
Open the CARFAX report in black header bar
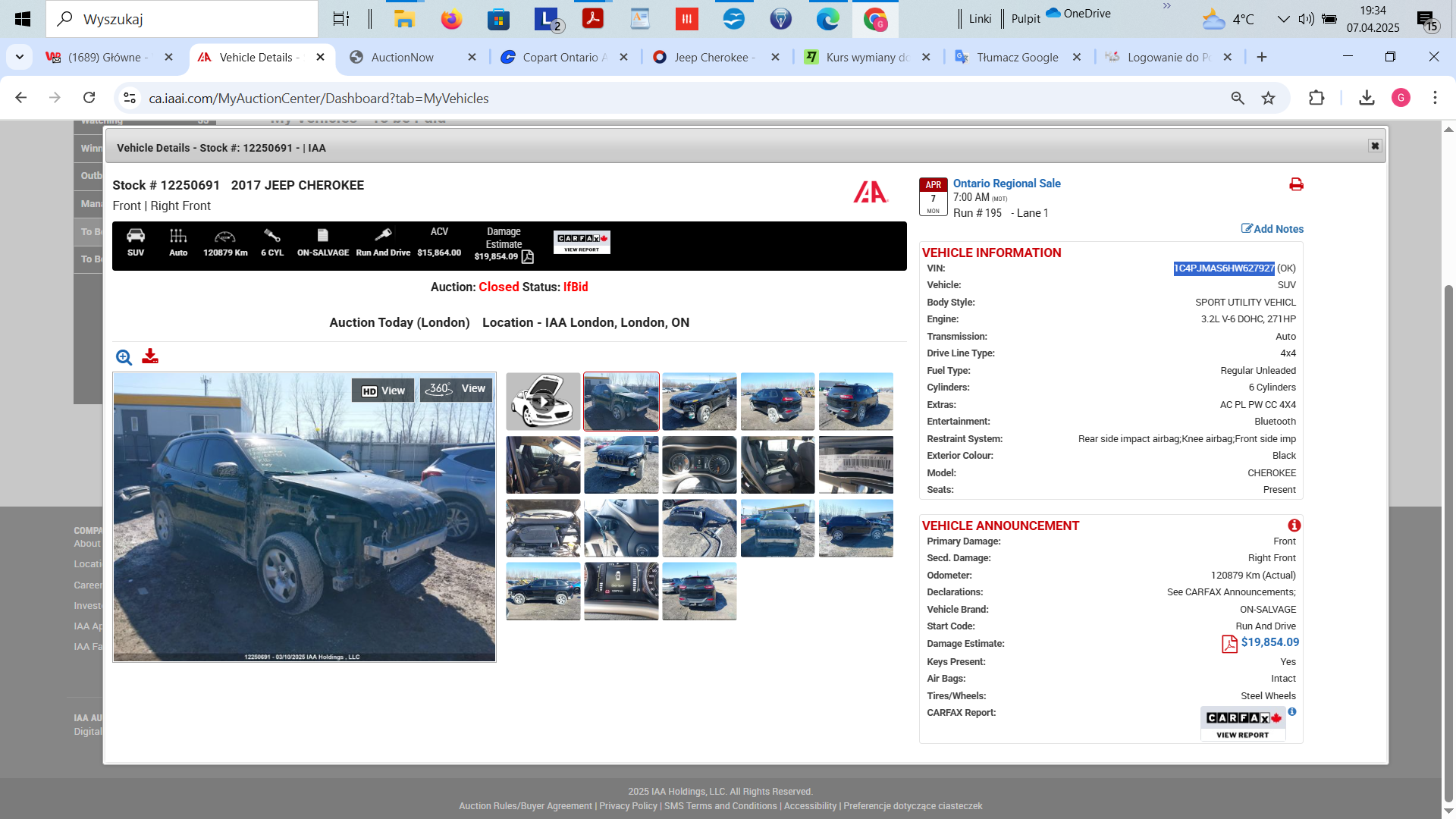(582, 242)
